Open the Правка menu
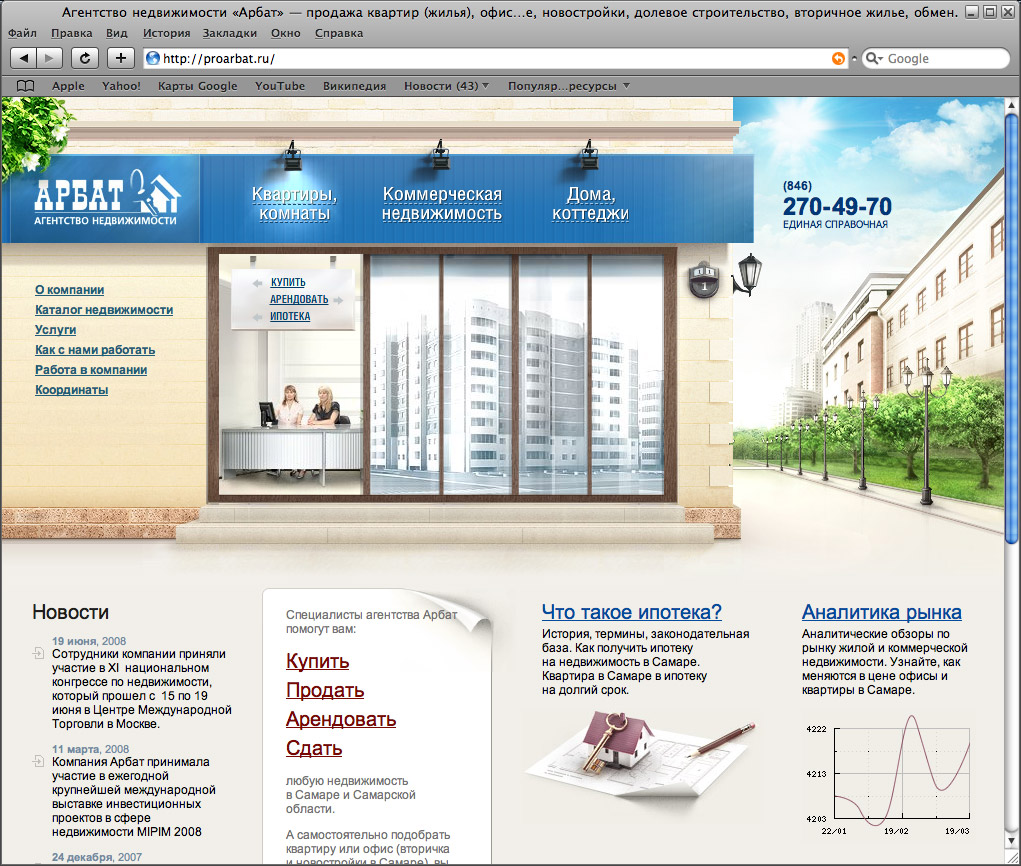This screenshot has width=1021, height=866. [x=72, y=33]
